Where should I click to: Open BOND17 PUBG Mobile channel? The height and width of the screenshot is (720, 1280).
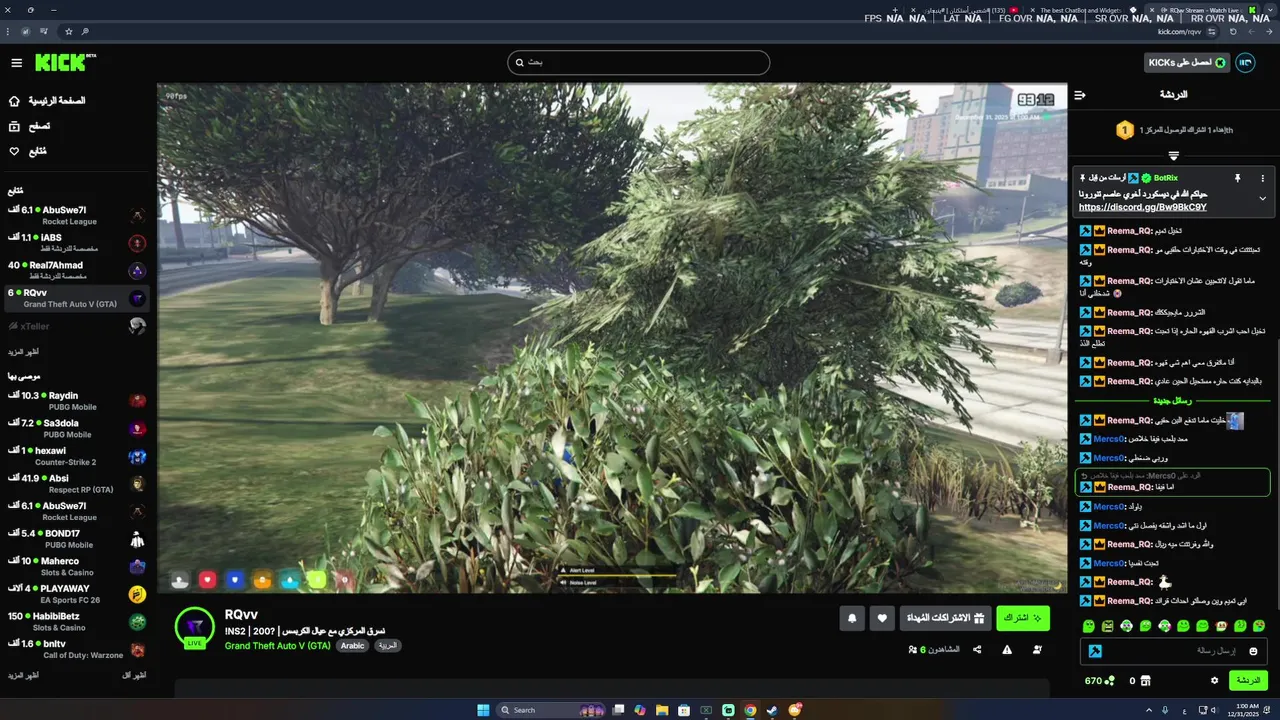(76, 539)
